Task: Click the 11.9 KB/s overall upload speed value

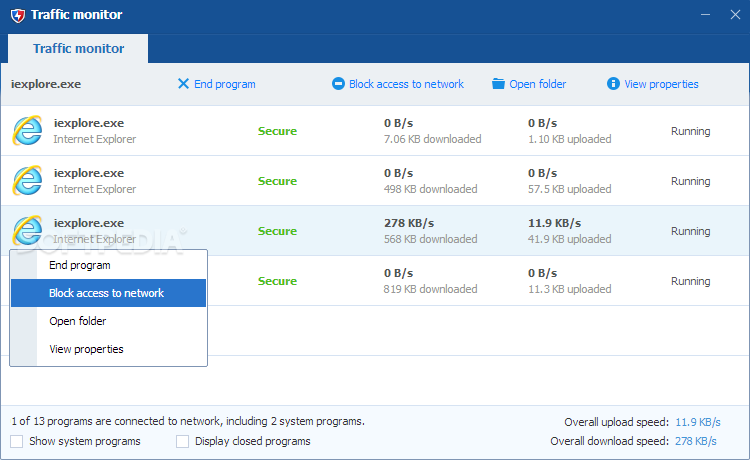Action: [x=698, y=422]
